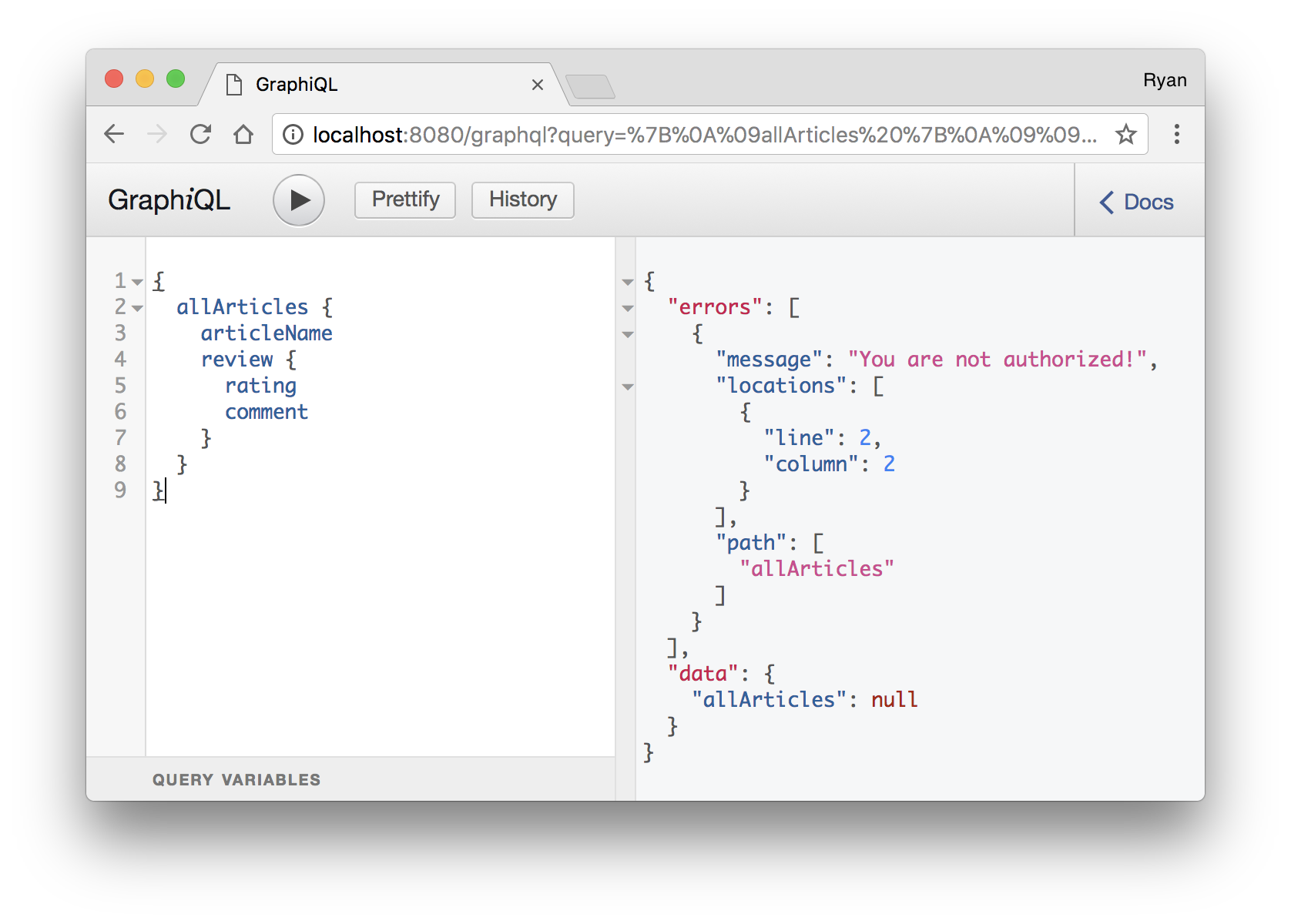Image resolution: width=1291 pixels, height=924 pixels.
Task: Click the Ryan profile name
Action: pos(1165,80)
